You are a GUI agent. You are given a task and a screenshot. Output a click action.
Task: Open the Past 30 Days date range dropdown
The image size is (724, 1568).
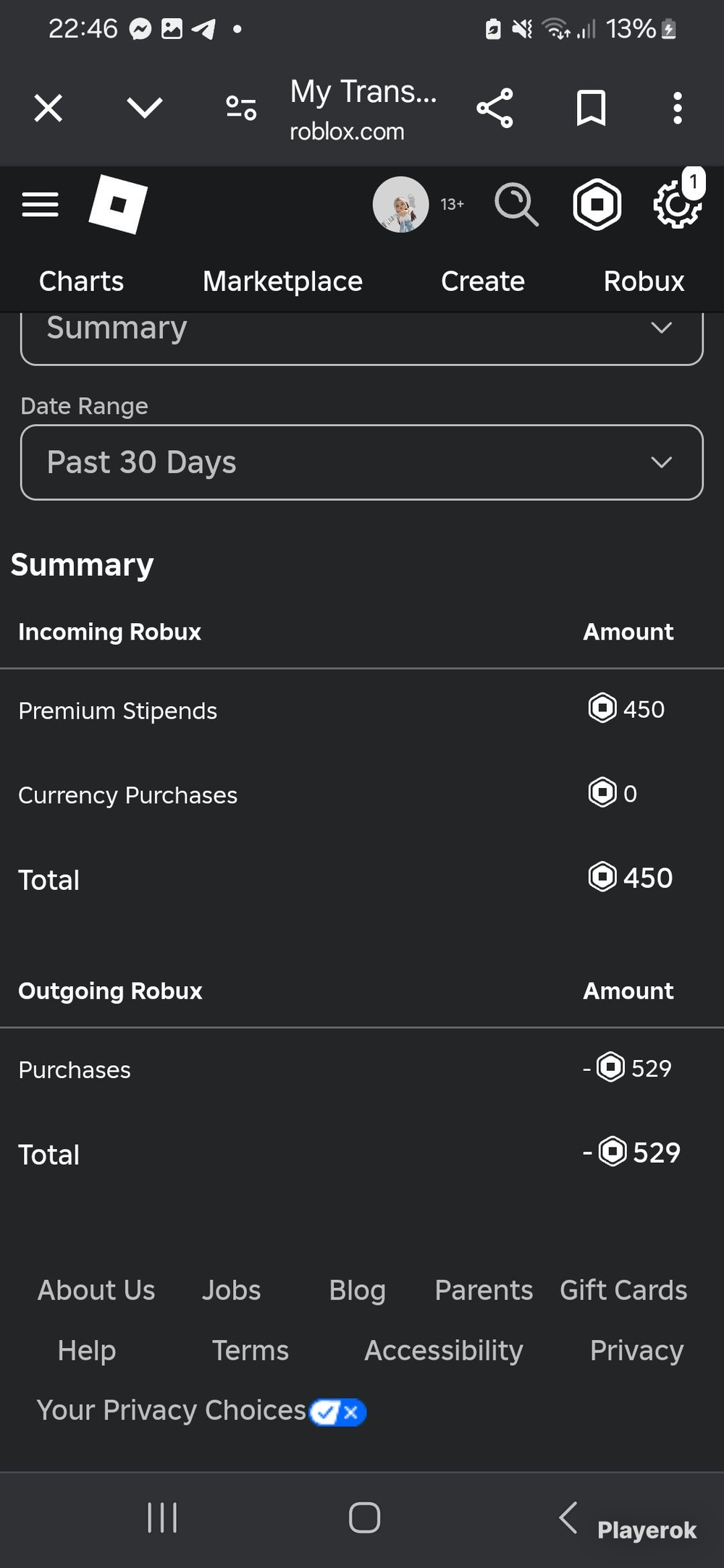(362, 462)
